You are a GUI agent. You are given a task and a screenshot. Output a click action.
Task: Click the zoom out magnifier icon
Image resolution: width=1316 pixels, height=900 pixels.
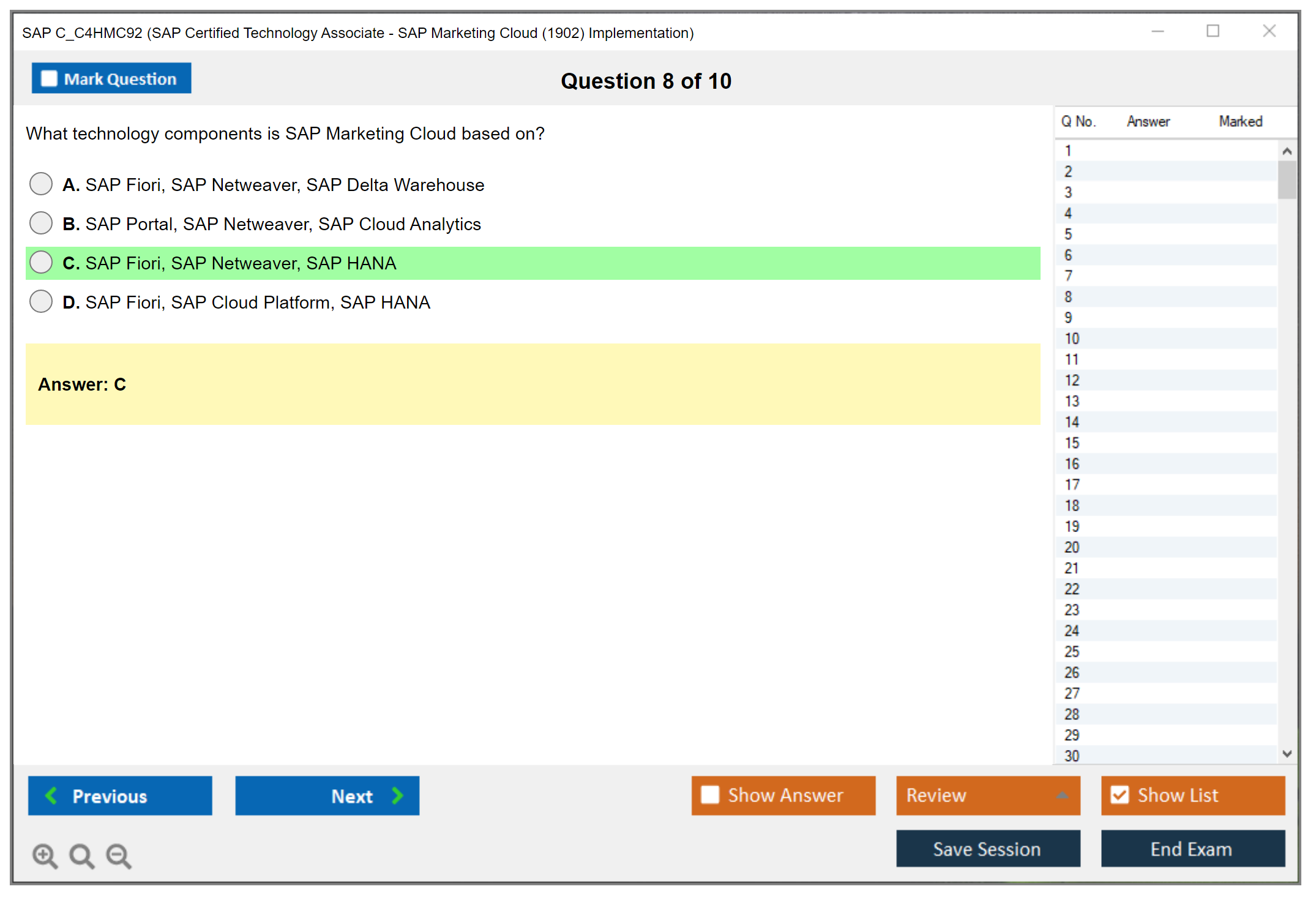tap(119, 855)
